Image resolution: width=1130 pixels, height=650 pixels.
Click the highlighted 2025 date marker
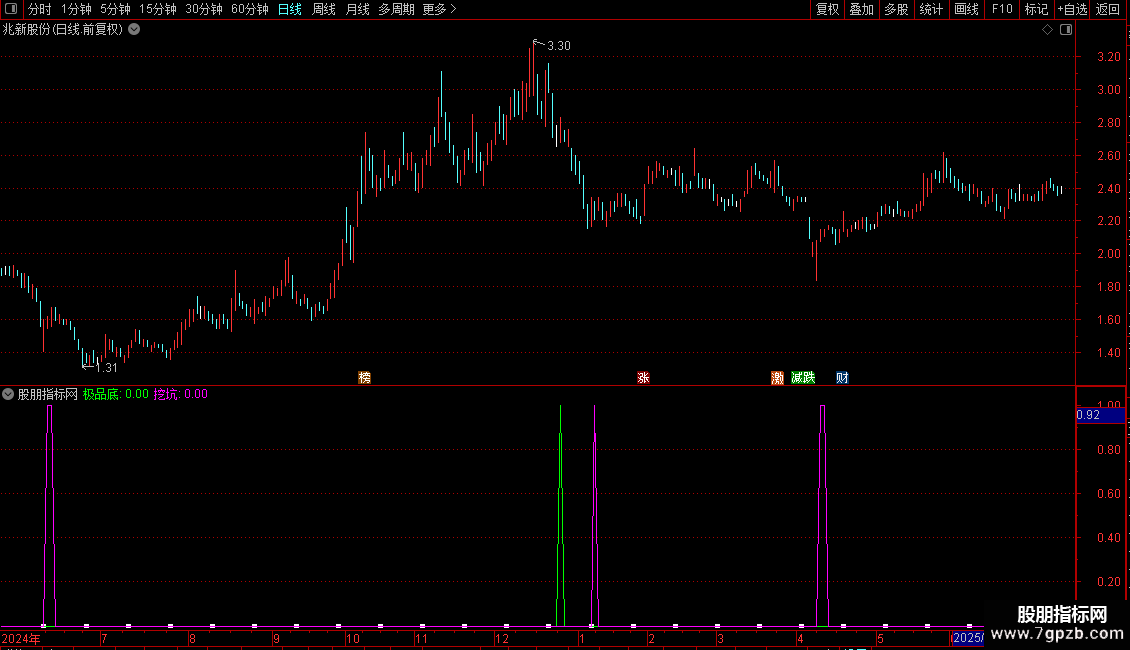click(x=967, y=638)
